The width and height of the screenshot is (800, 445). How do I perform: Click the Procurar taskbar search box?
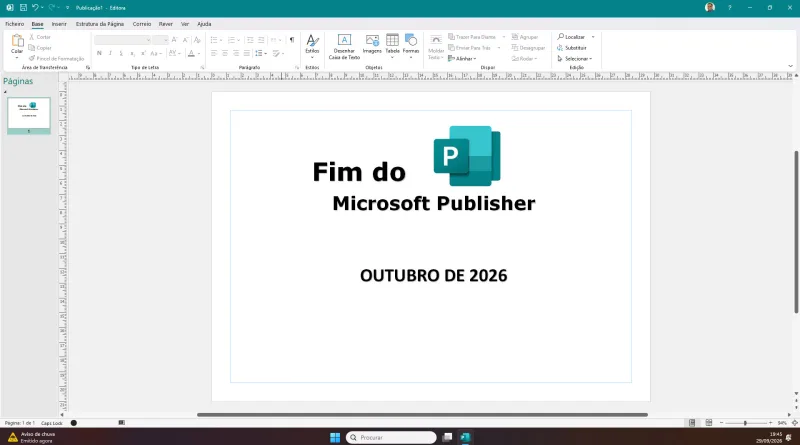pos(391,437)
